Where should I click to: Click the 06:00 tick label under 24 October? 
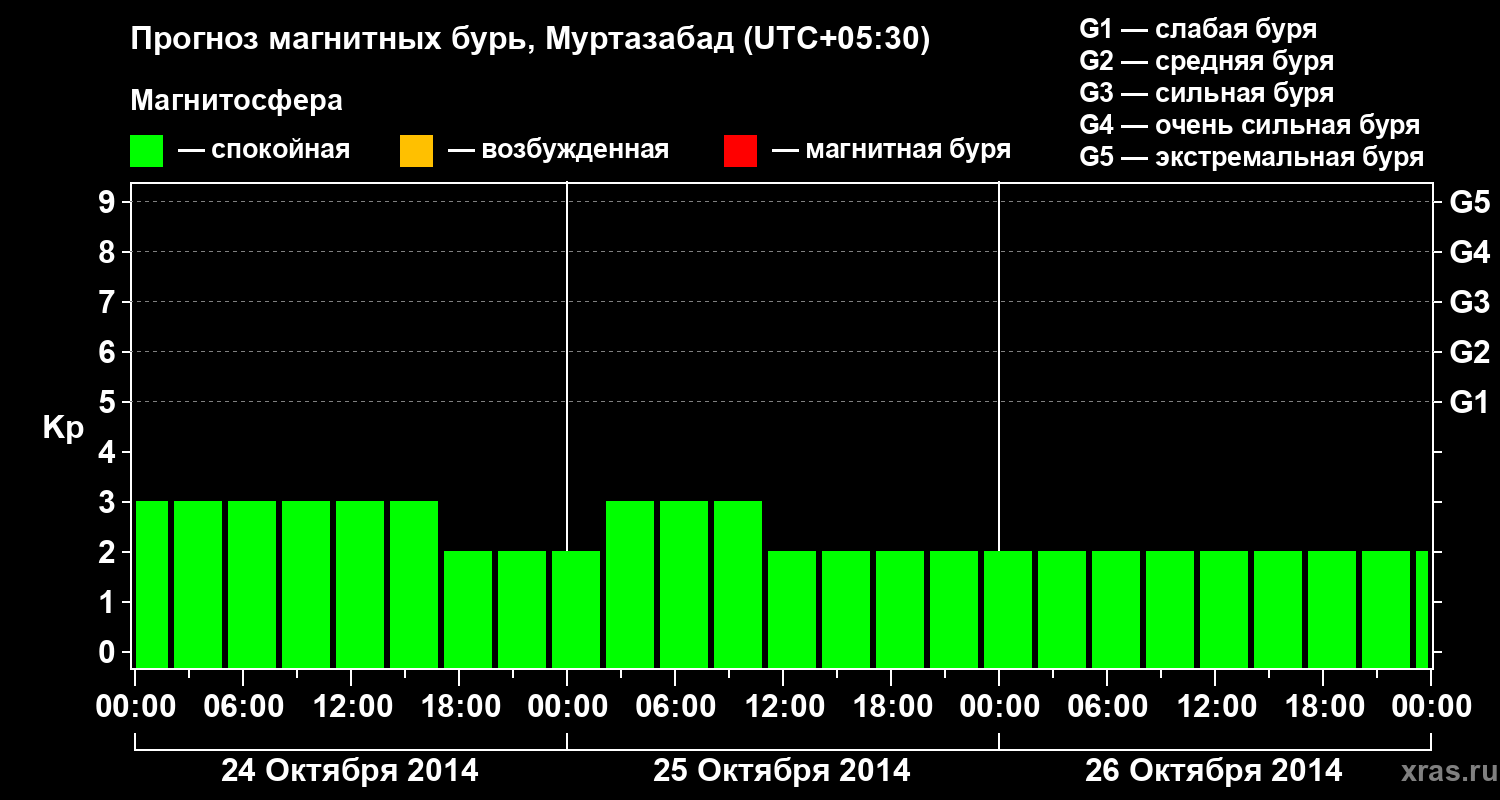tap(243, 707)
